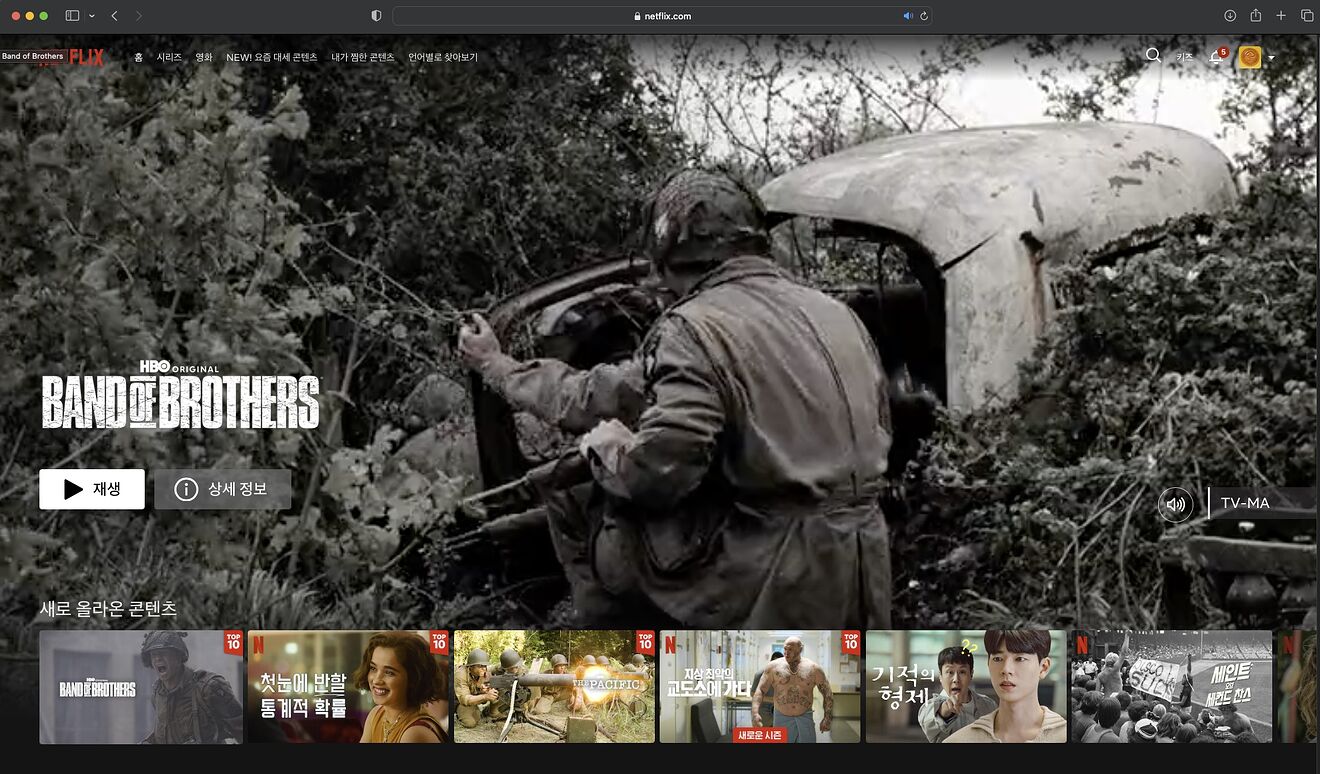Click the Band of Brothers tooltip label
The height and width of the screenshot is (774, 1320).
coord(33,56)
